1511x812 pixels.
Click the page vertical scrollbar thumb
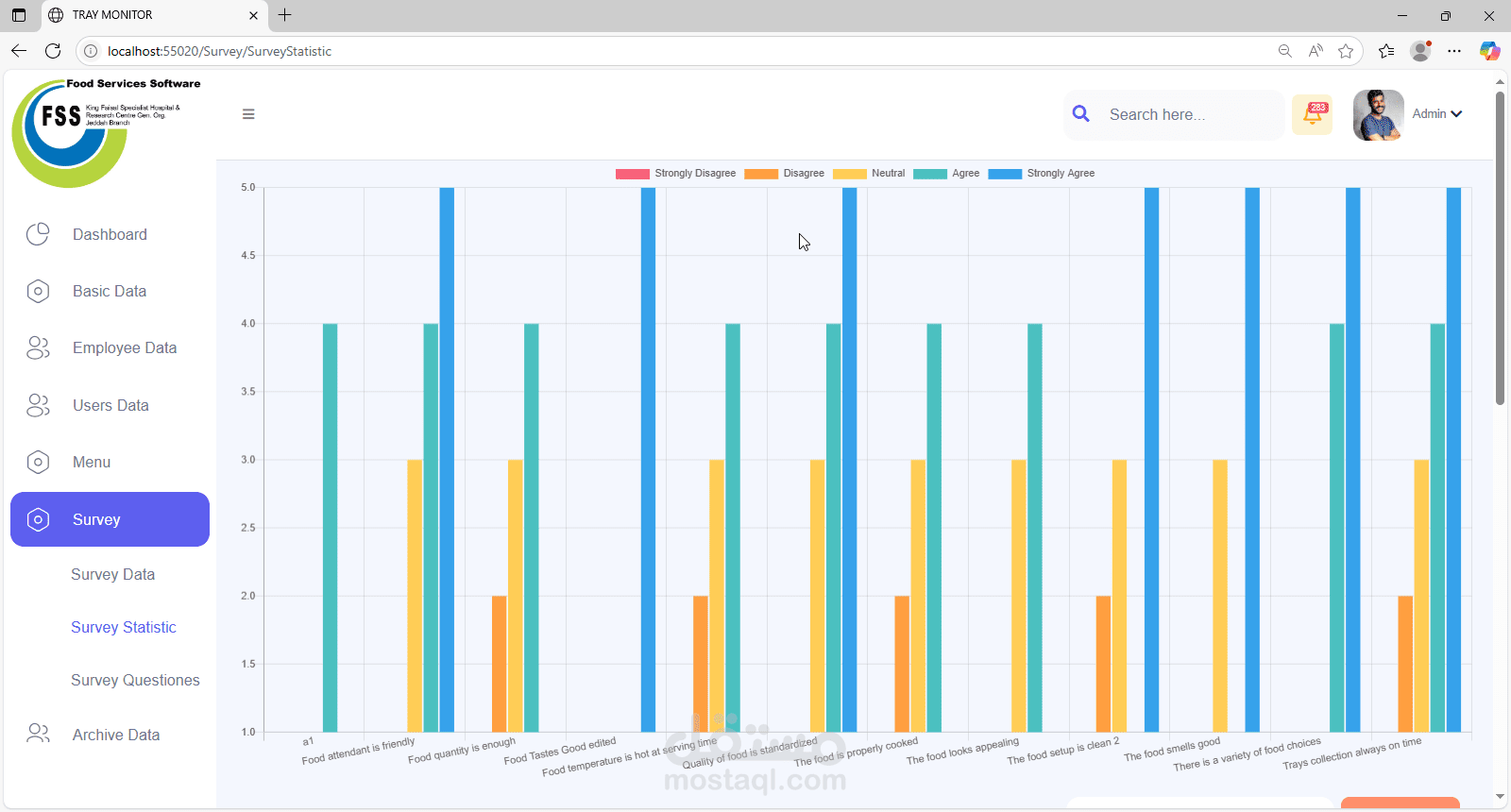click(1500, 248)
